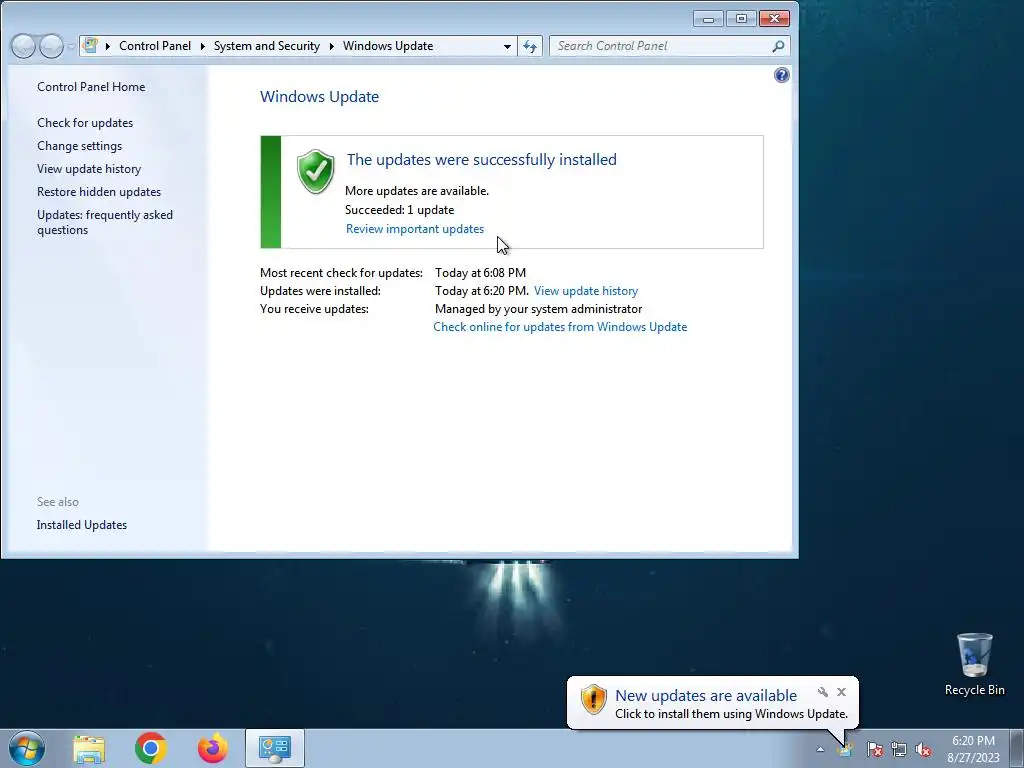Open the address bar history dropdown
Image resolution: width=1024 pixels, height=768 pixels.
(507, 46)
